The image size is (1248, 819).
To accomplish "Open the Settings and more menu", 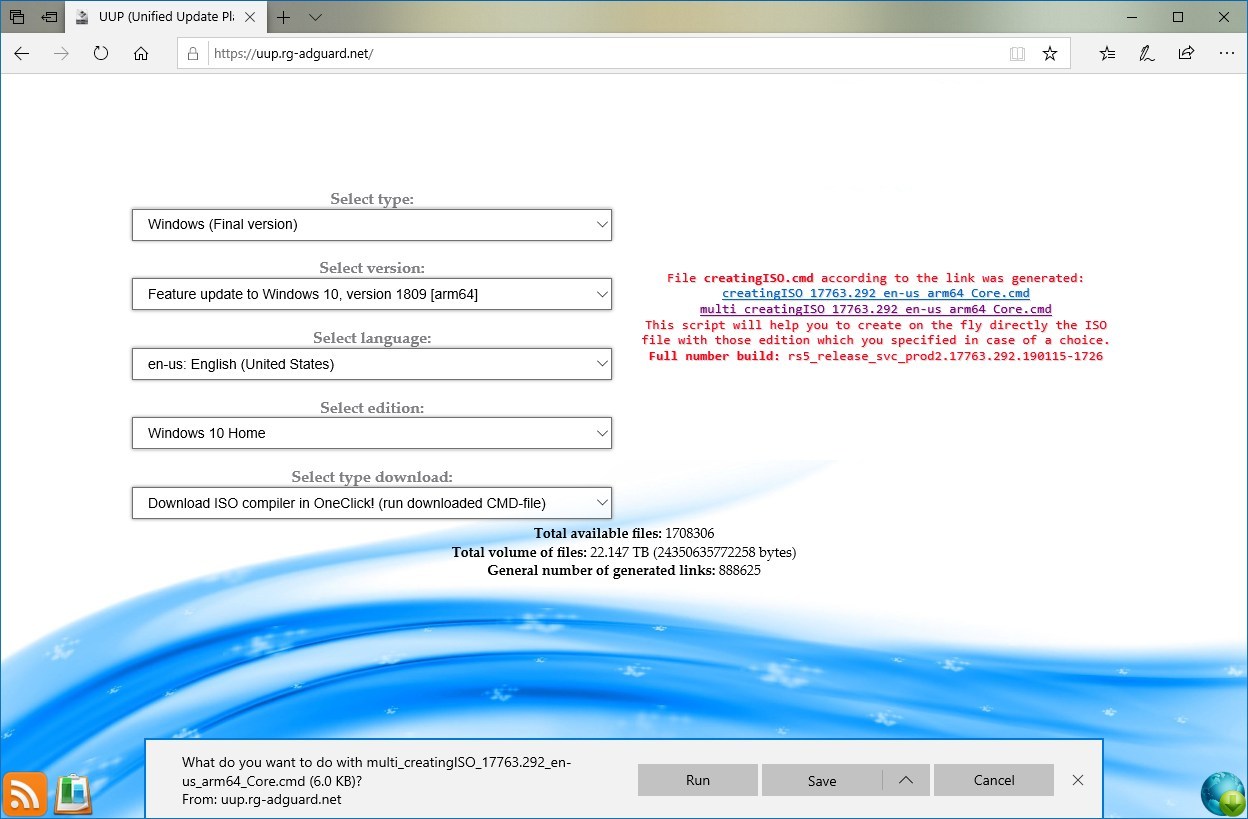I will click(1225, 54).
